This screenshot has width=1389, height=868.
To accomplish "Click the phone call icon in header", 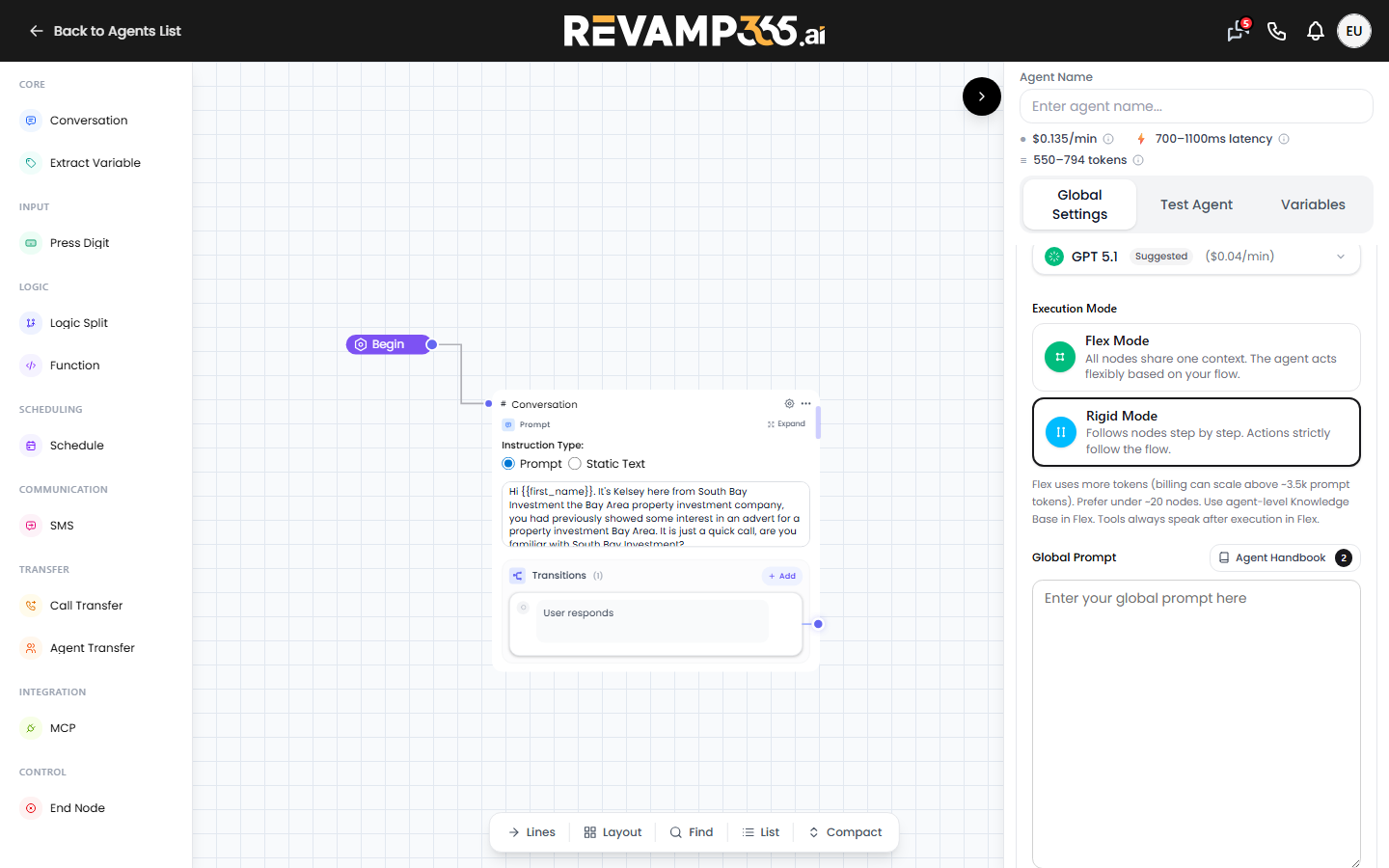I will [1276, 32].
